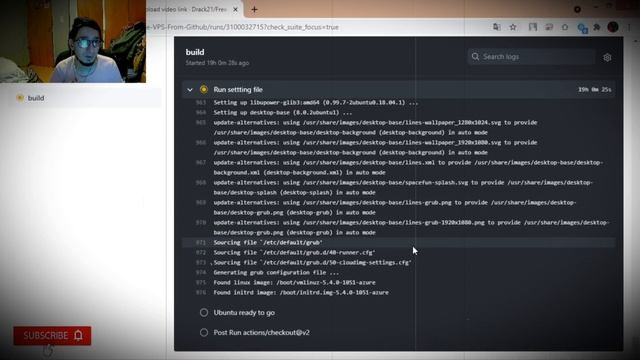Click the Ubuntu ready to go status circle
640x360 pixels.
point(204,313)
